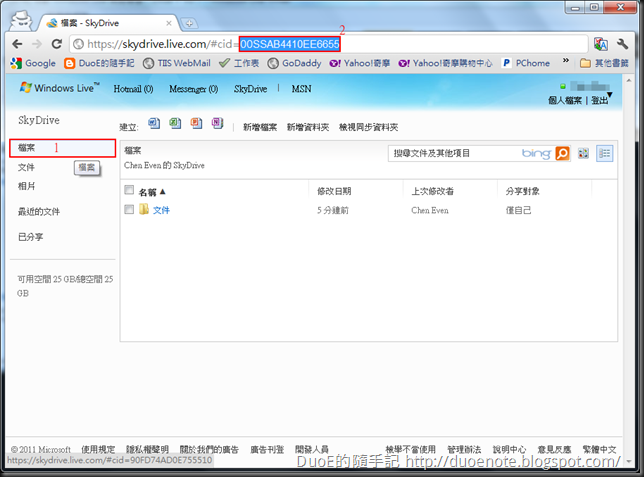Open the 廣告刊登 footer link
This screenshot has height=477, width=644.
267,449
